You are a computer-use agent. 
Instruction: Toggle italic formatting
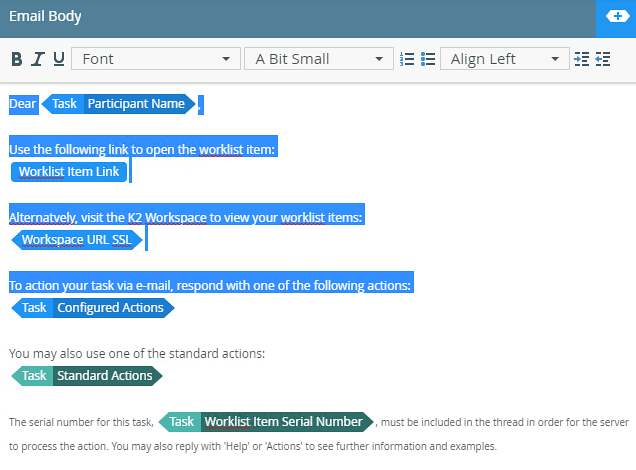37,59
